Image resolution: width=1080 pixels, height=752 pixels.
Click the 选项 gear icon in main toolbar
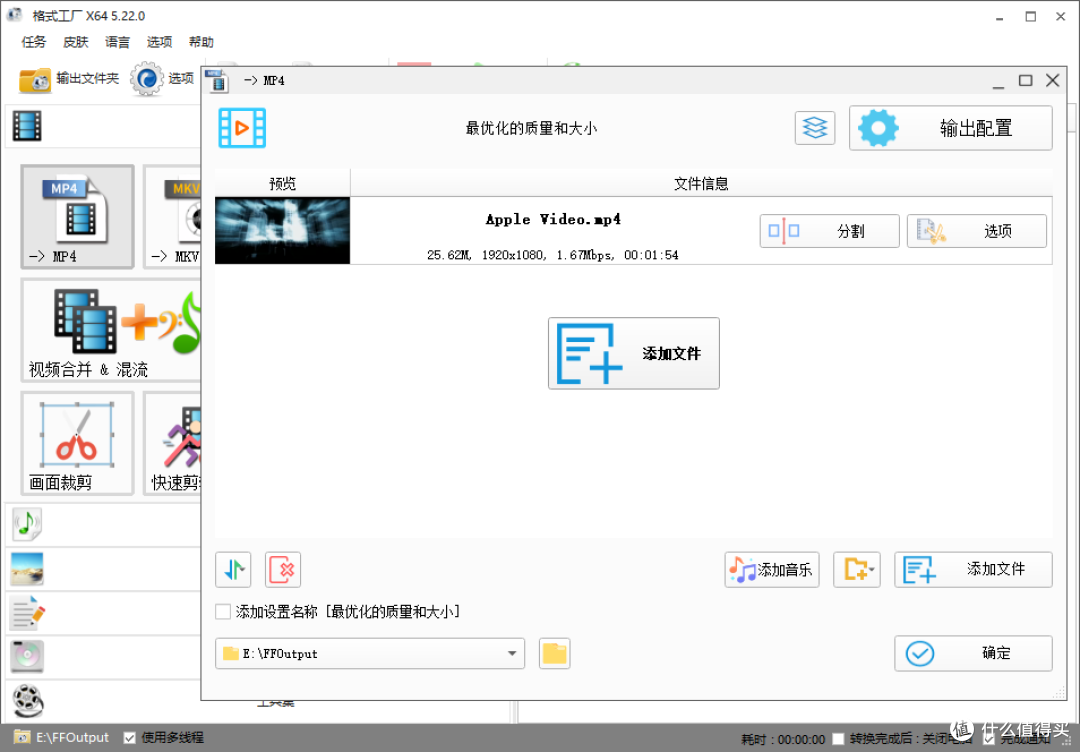pos(147,79)
